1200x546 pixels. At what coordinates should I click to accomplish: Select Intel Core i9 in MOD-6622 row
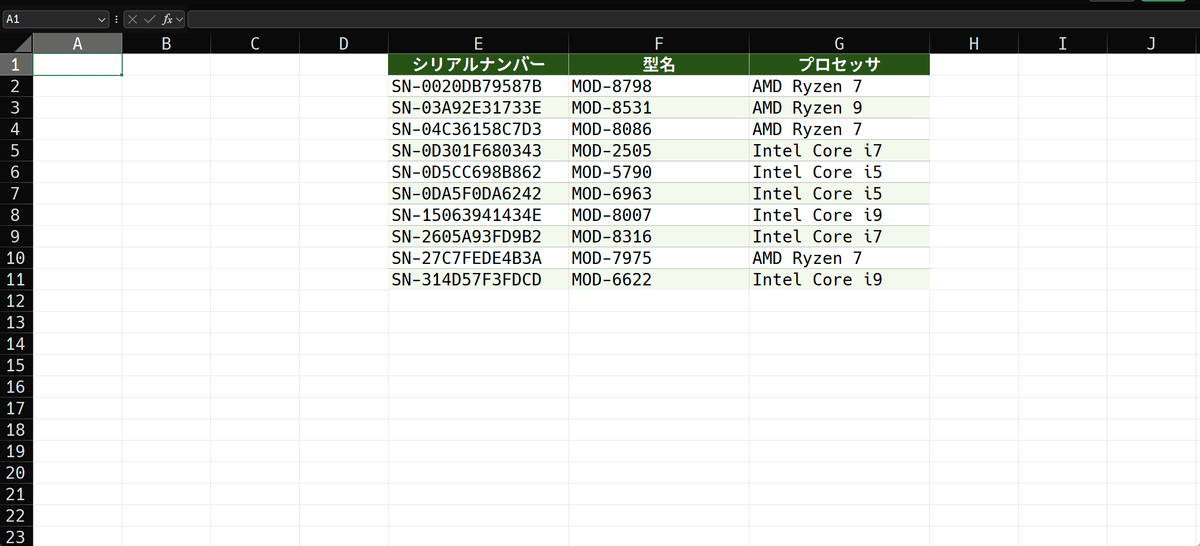tap(839, 280)
